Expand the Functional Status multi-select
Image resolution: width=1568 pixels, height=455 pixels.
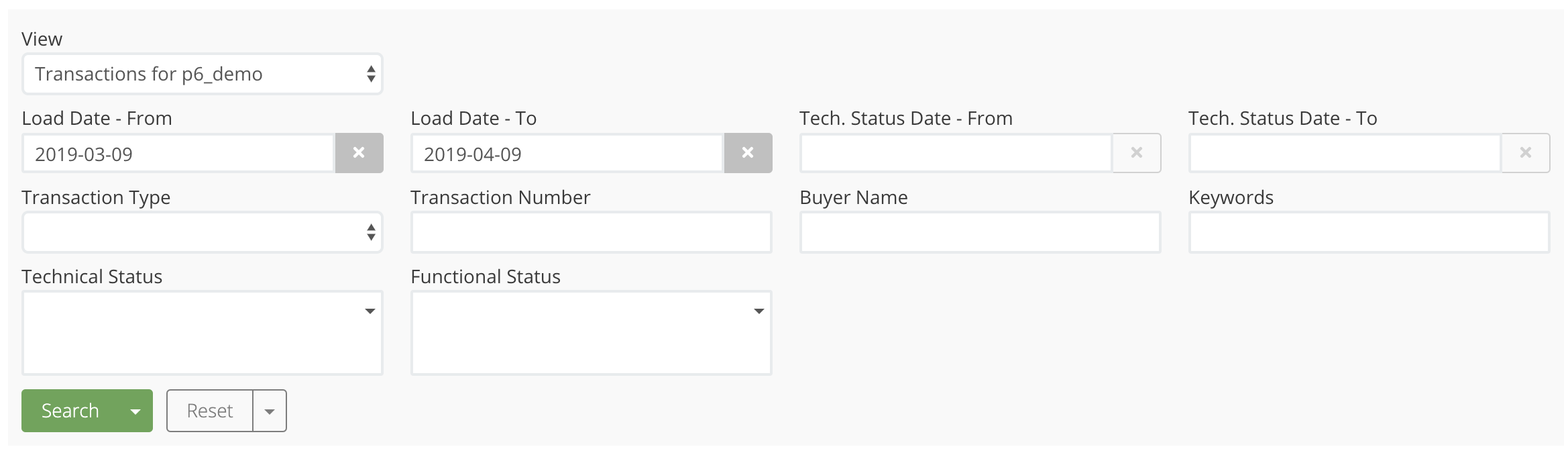(759, 311)
